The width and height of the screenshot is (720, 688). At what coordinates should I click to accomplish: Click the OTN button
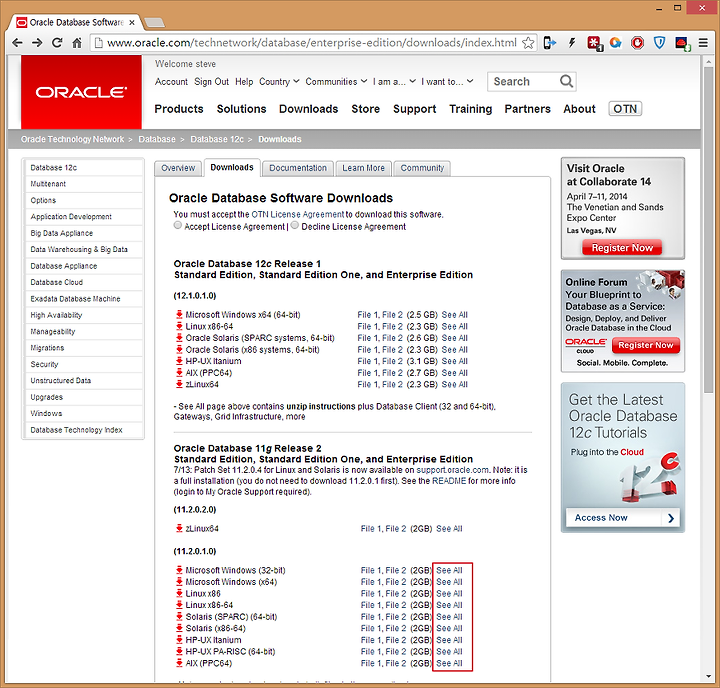[625, 109]
